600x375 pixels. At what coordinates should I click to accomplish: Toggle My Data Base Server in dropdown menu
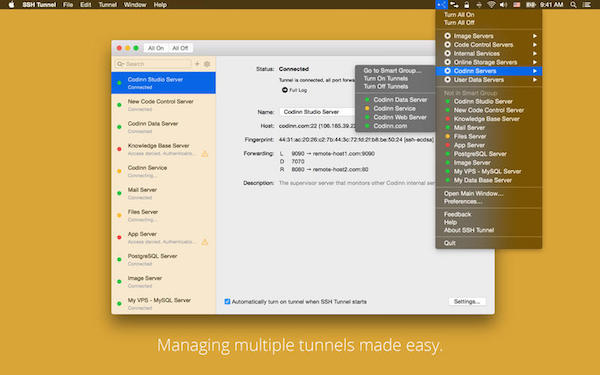(x=489, y=180)
